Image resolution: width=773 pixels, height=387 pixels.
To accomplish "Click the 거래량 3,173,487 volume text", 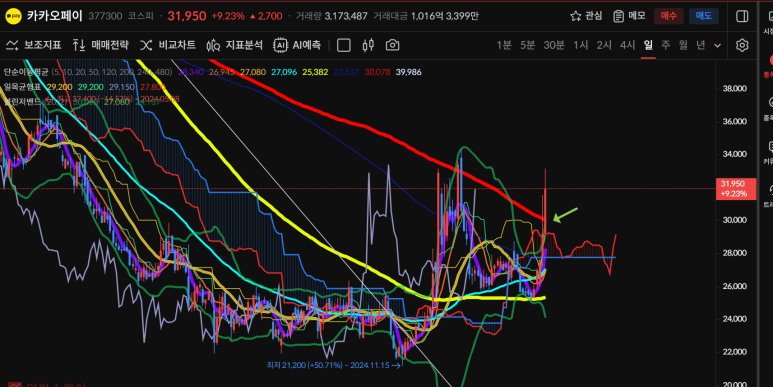I will pyautogui.click(x=331, y=16).
